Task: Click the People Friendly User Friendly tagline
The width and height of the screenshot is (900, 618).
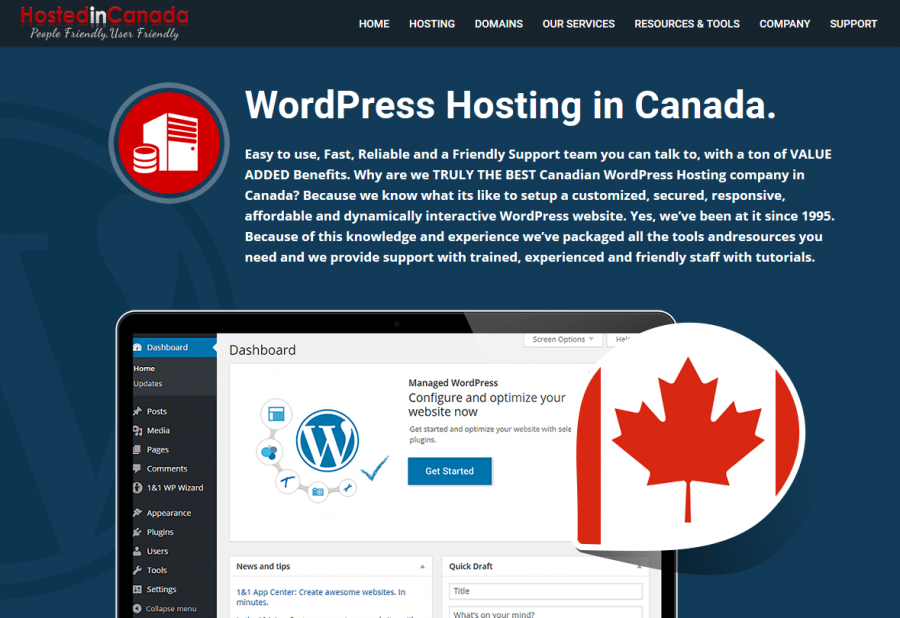Action: point(104,33)
